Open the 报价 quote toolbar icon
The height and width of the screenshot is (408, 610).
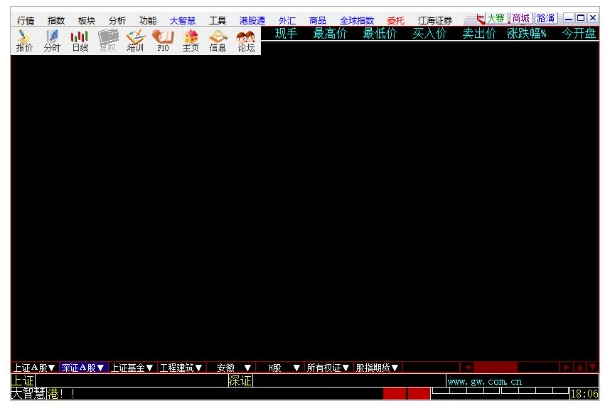[24, 41]
